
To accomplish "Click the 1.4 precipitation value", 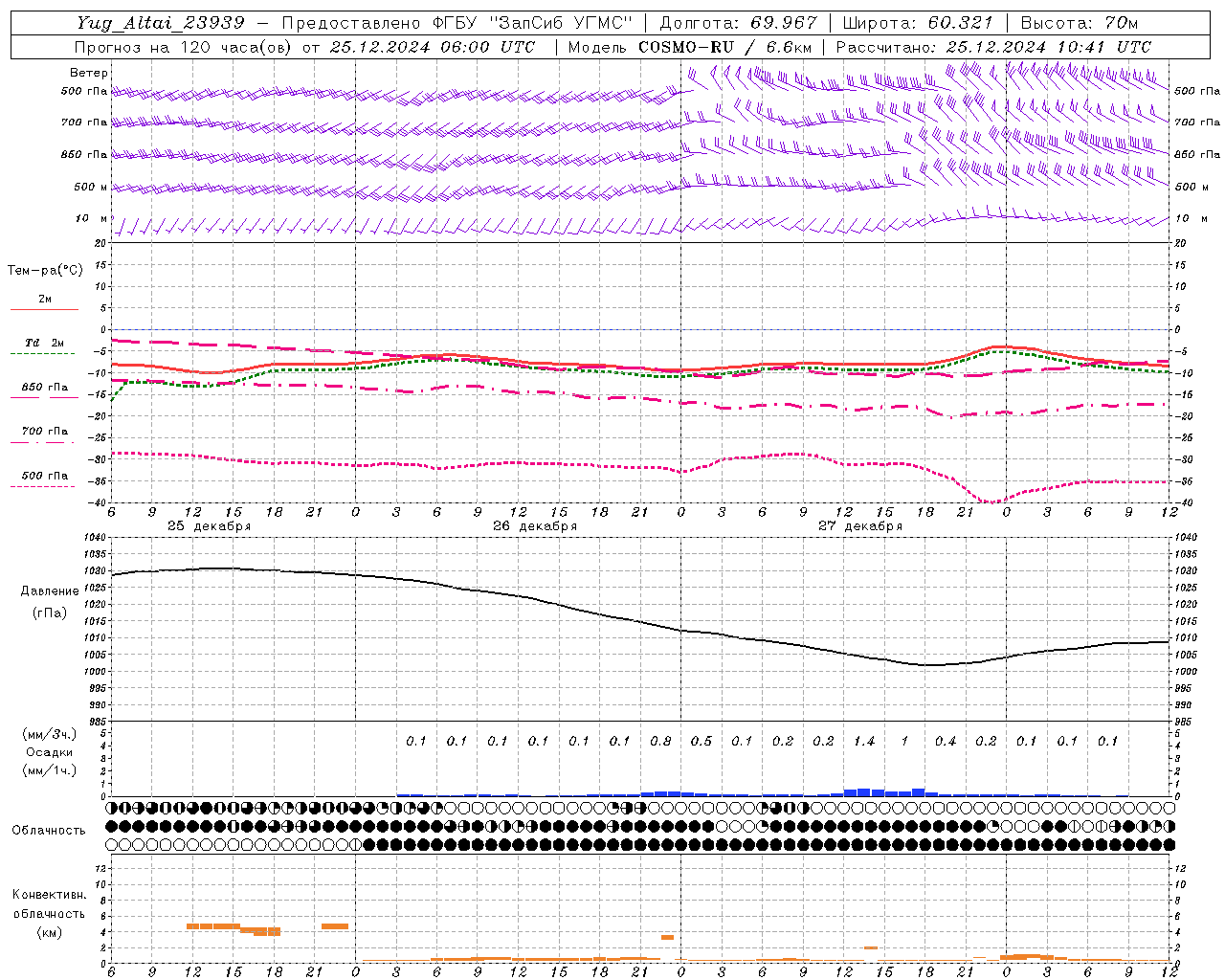I will pyautogui.click(x=864, y=742).
